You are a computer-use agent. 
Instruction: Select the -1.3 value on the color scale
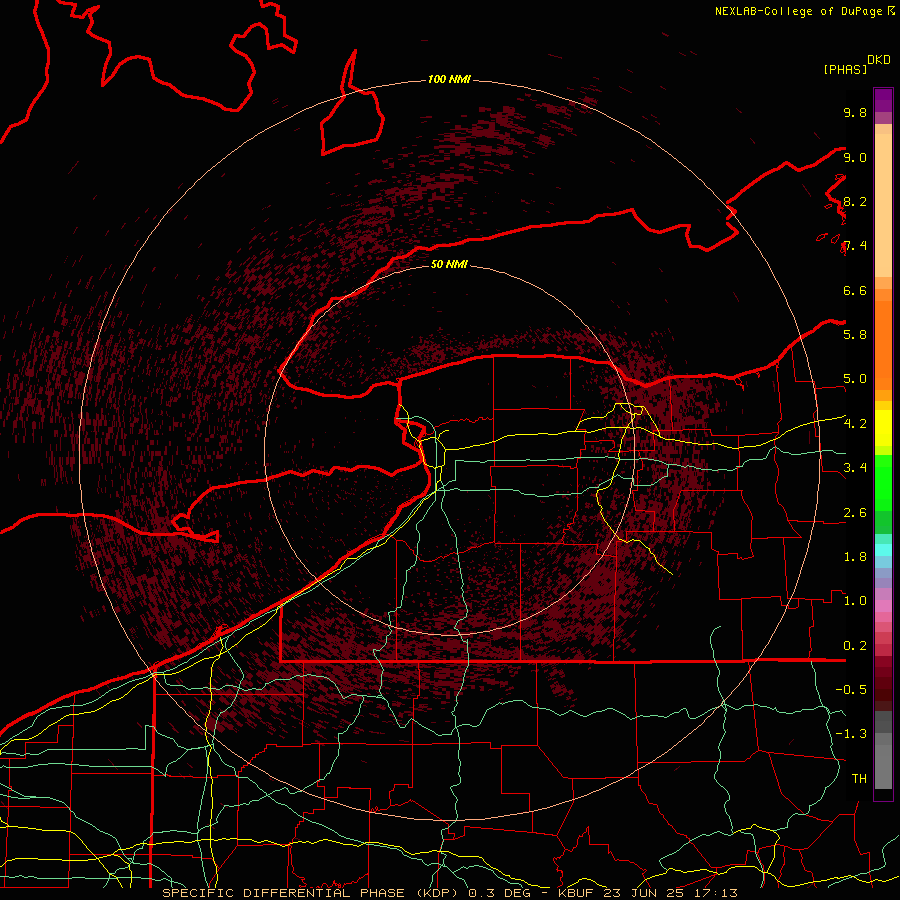tap(851, 734)
